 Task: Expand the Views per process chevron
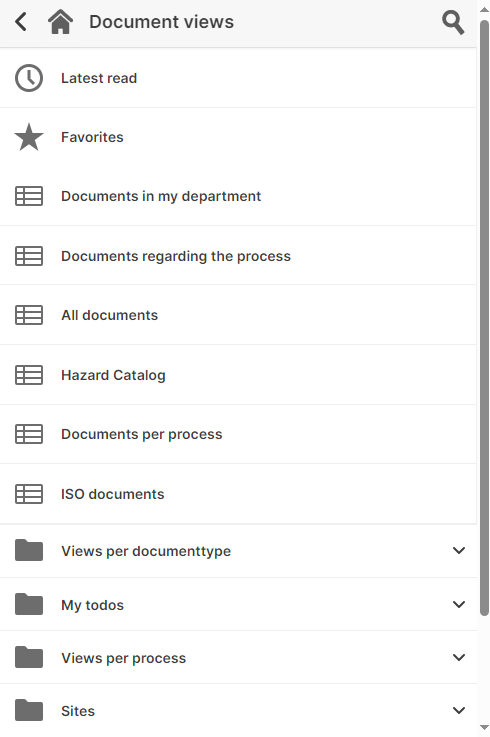tap(458, 657)
